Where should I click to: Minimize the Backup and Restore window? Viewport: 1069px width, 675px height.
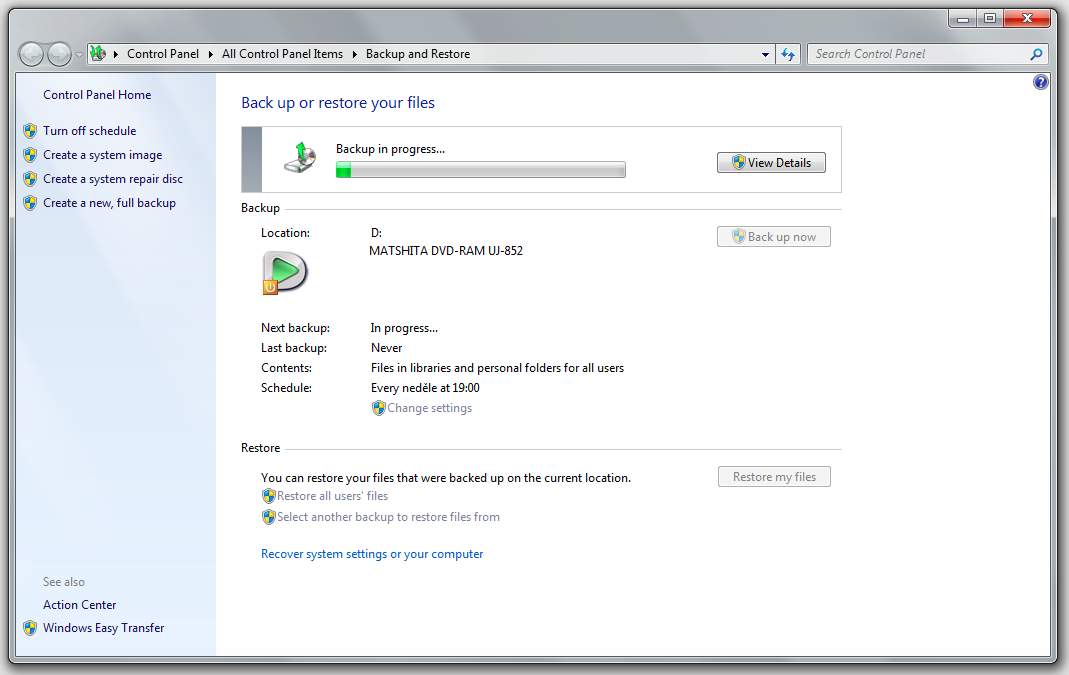click(x=963, y=18)
